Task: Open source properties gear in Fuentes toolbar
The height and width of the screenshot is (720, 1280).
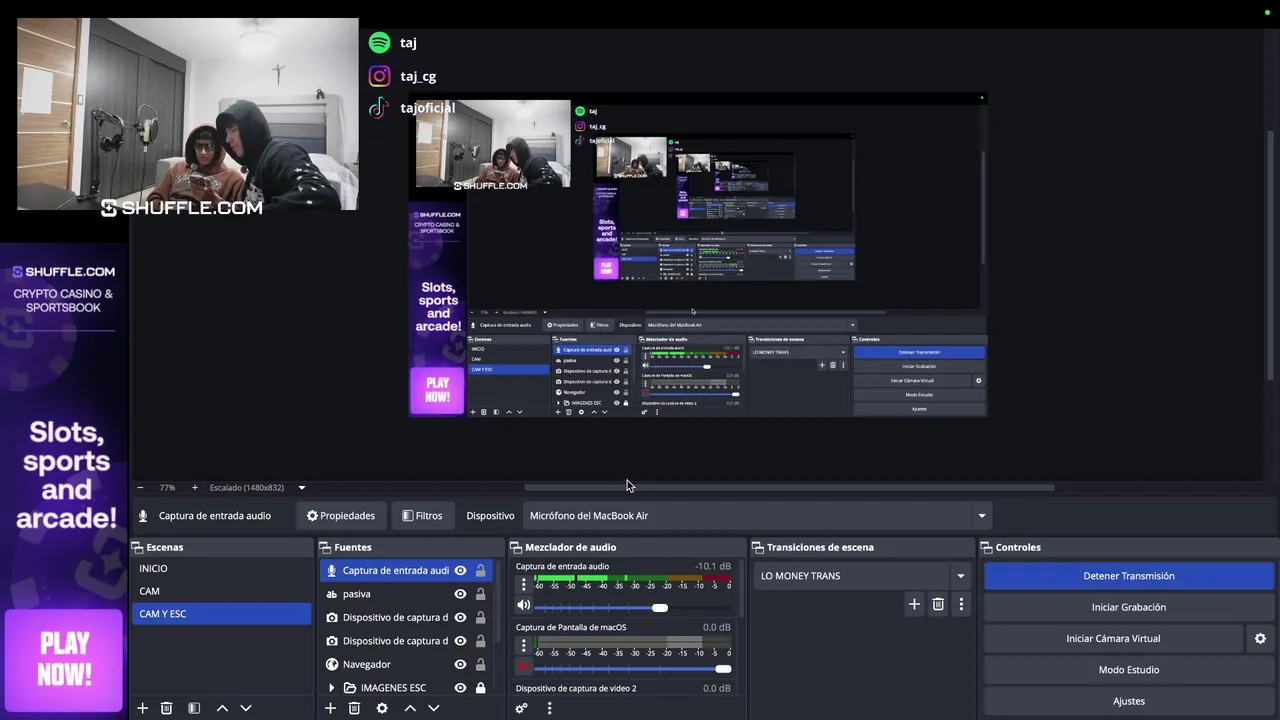Action: [382, 708]
